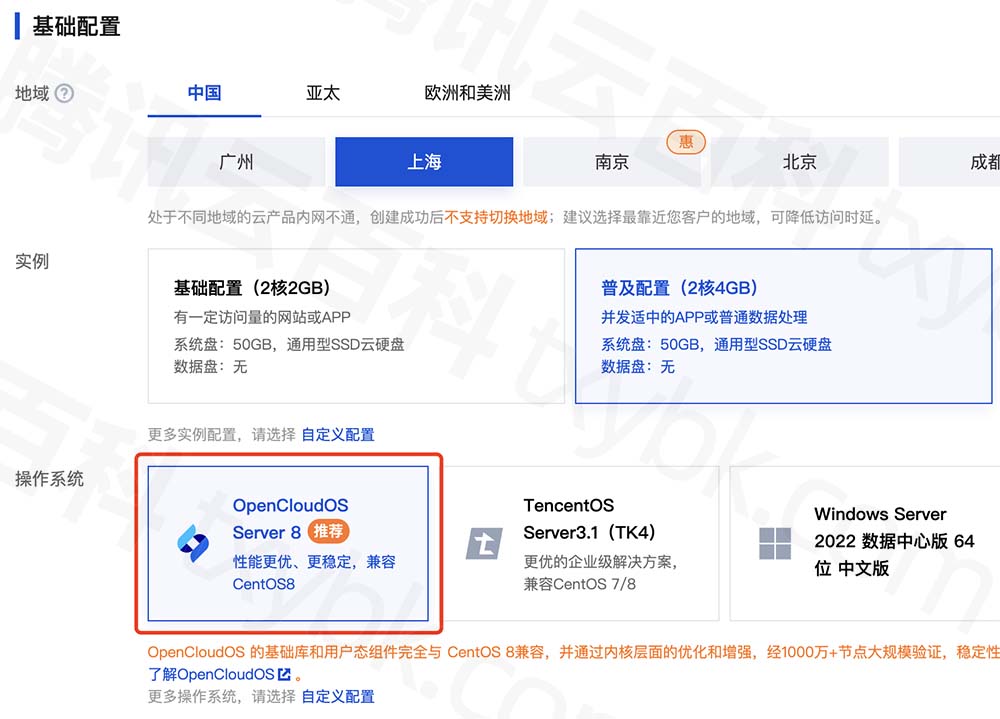Open the 欧洲和美洲 region tab

pos(467,93)
